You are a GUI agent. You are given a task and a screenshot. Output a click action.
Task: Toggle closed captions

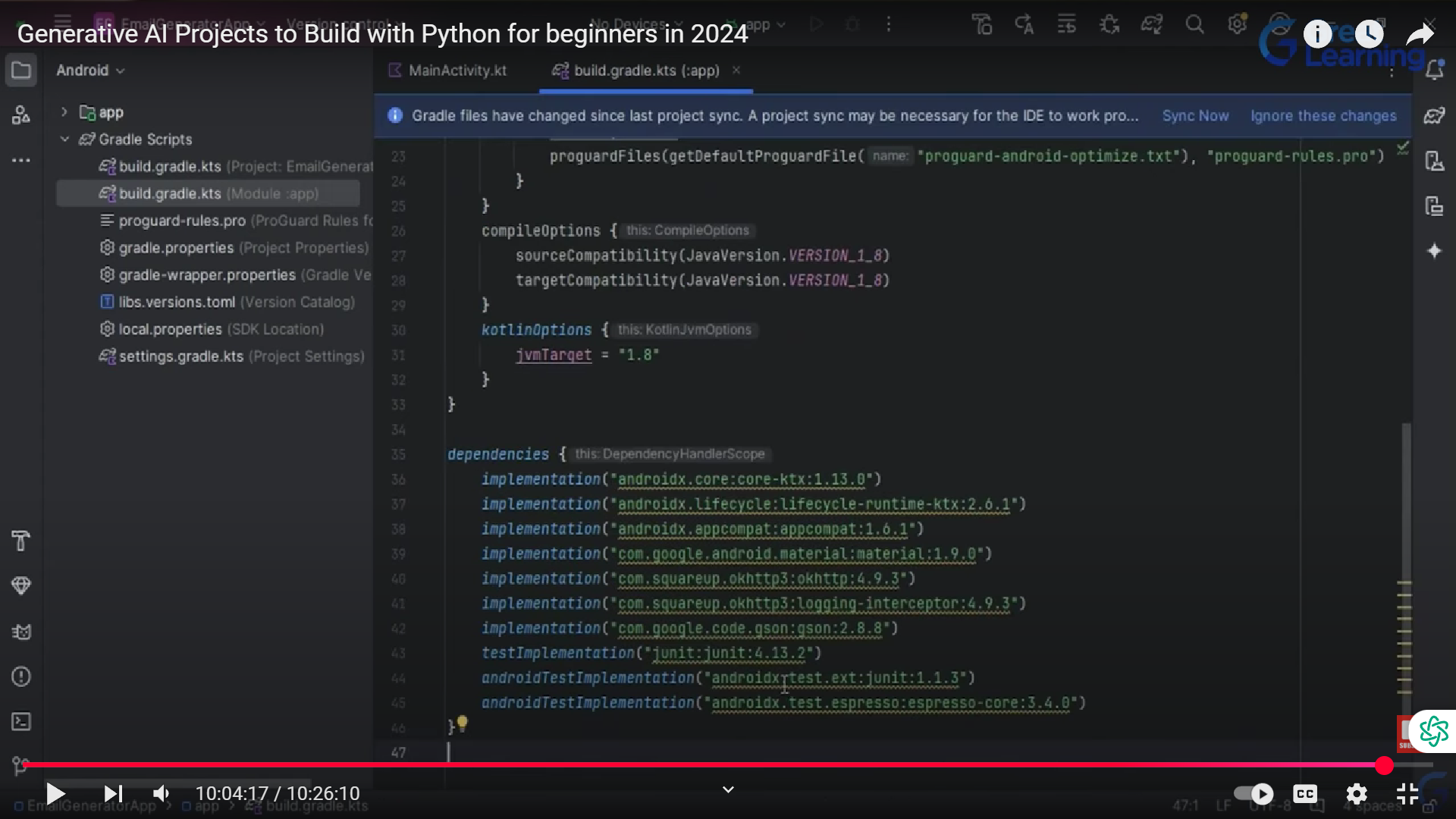(x=1305, y=794)
